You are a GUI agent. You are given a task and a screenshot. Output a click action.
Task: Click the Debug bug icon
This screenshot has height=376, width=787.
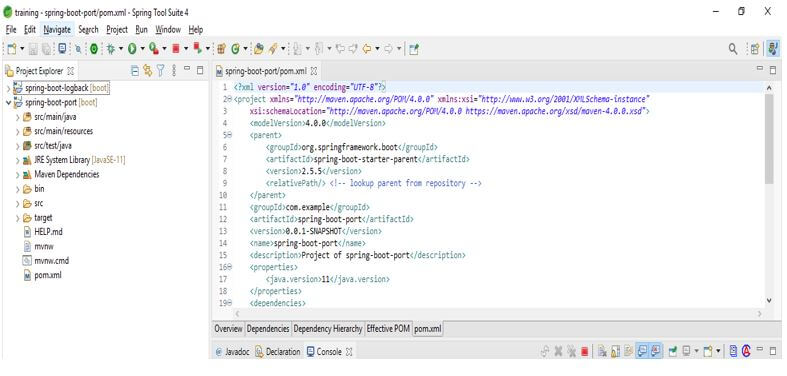111,49
